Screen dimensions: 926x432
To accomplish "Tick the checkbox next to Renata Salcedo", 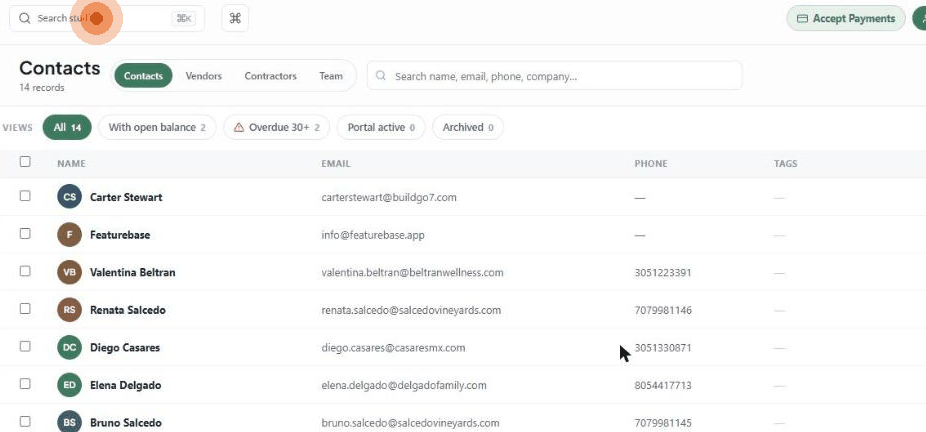I will point(25,308).
